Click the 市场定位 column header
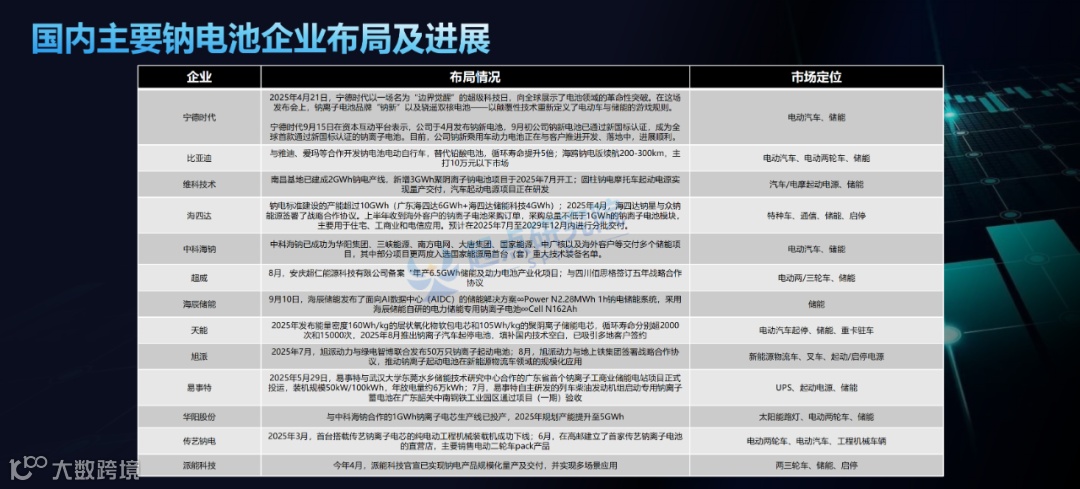 (x=816, y=77)
